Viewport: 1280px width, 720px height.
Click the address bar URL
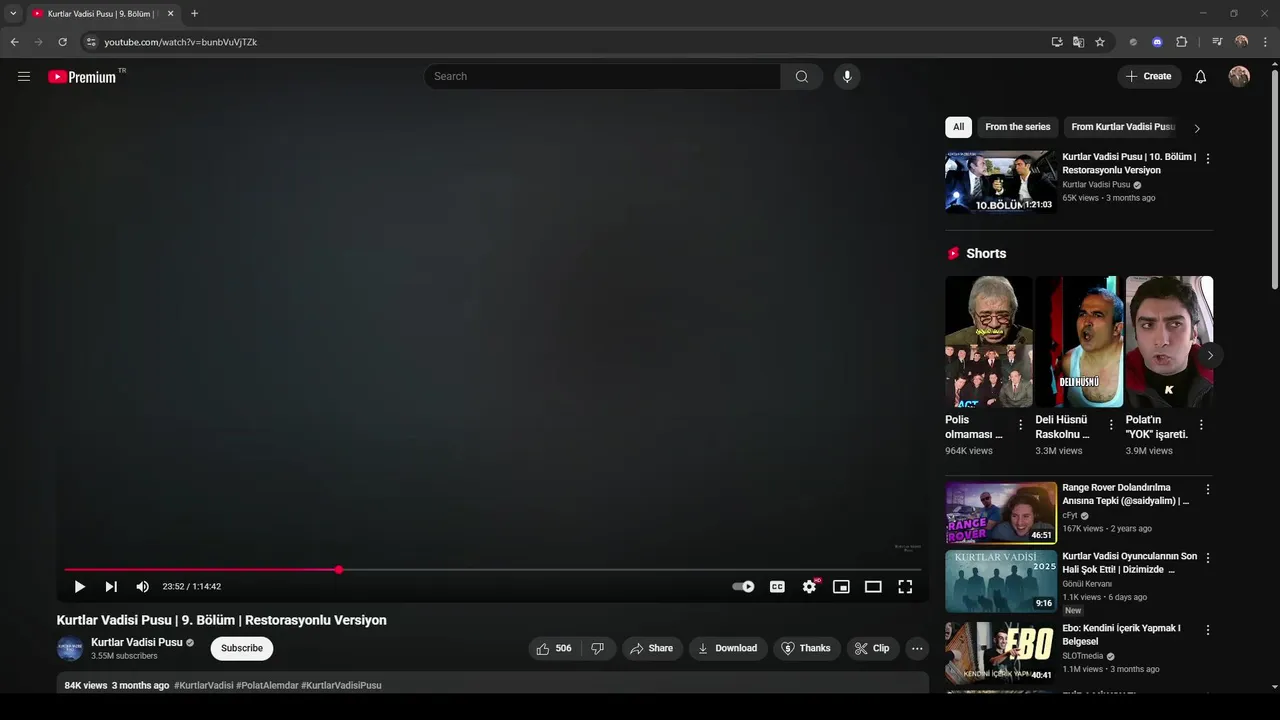pyautogui.click(x=181, y=42)
